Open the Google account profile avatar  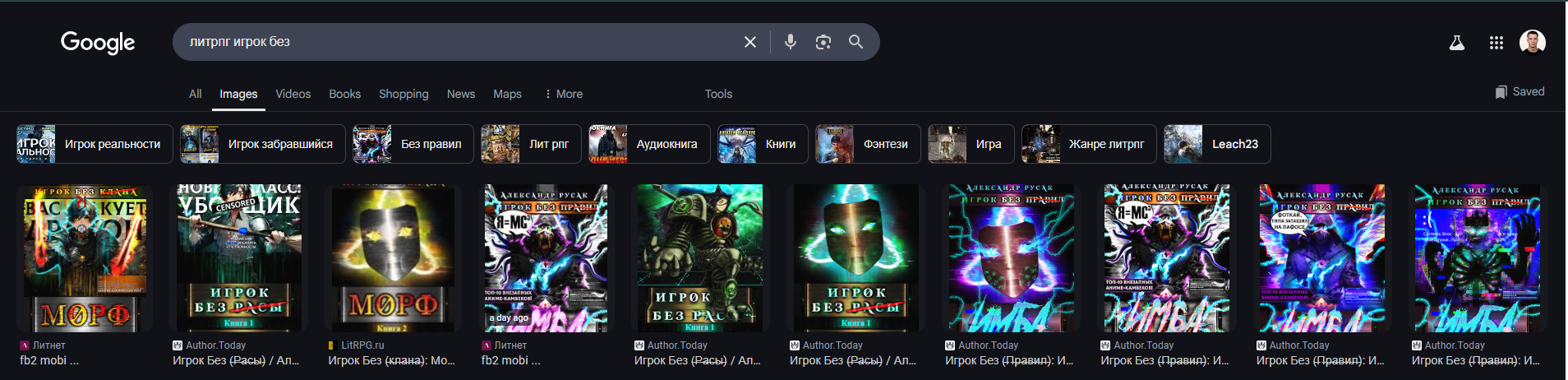tap(1533, 42)
